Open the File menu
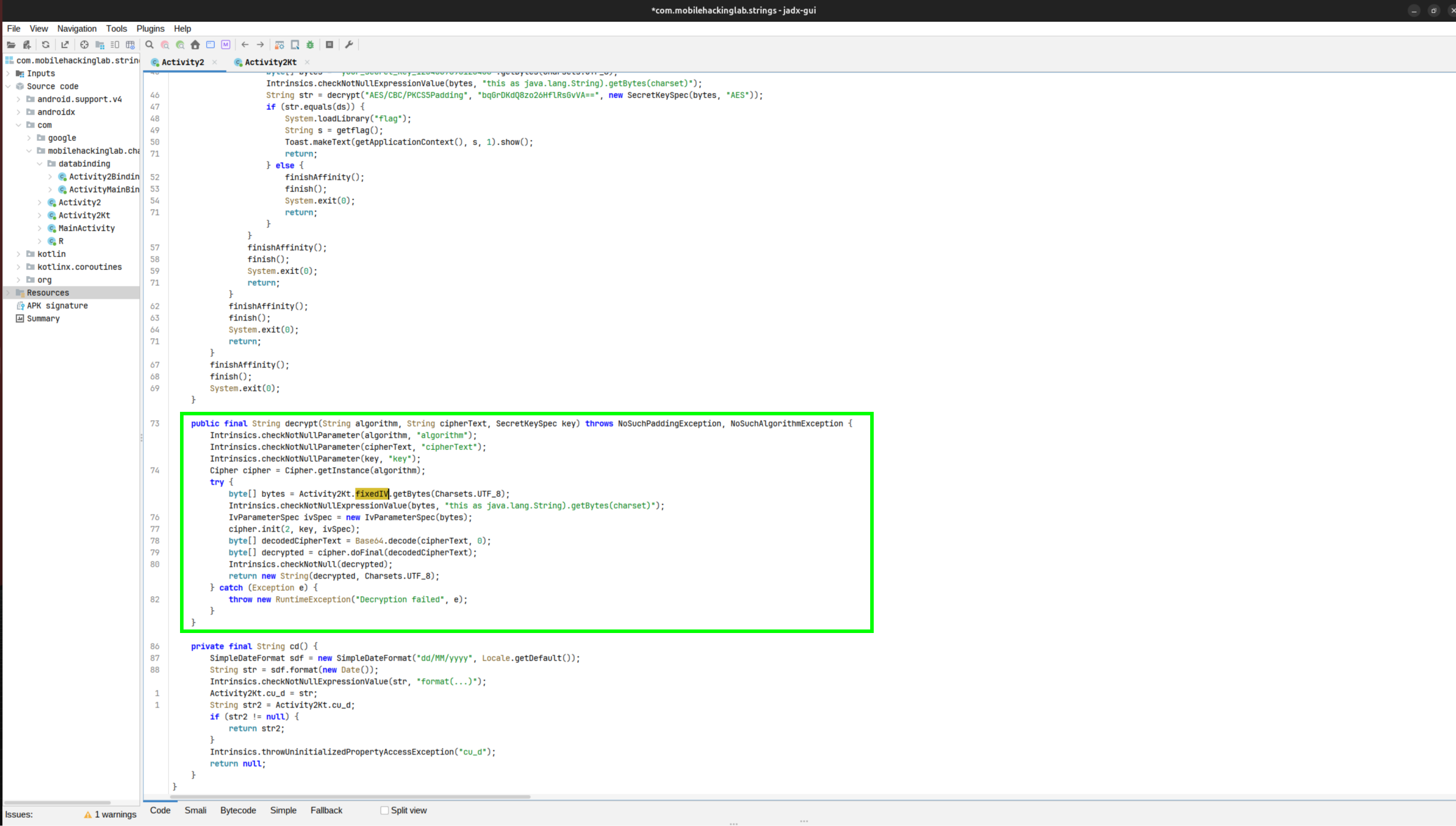 [13, 29]
